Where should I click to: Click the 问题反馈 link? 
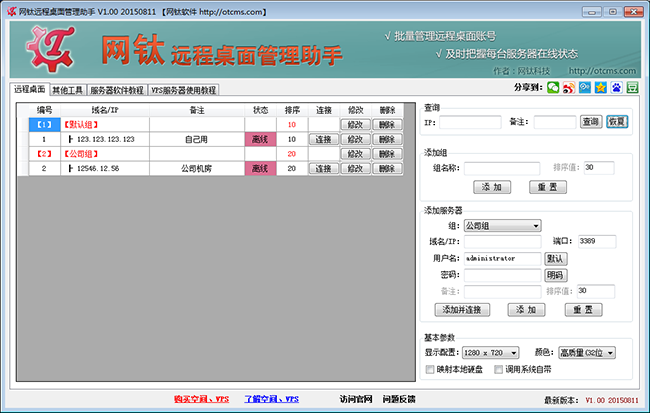[x=399, y=399]
